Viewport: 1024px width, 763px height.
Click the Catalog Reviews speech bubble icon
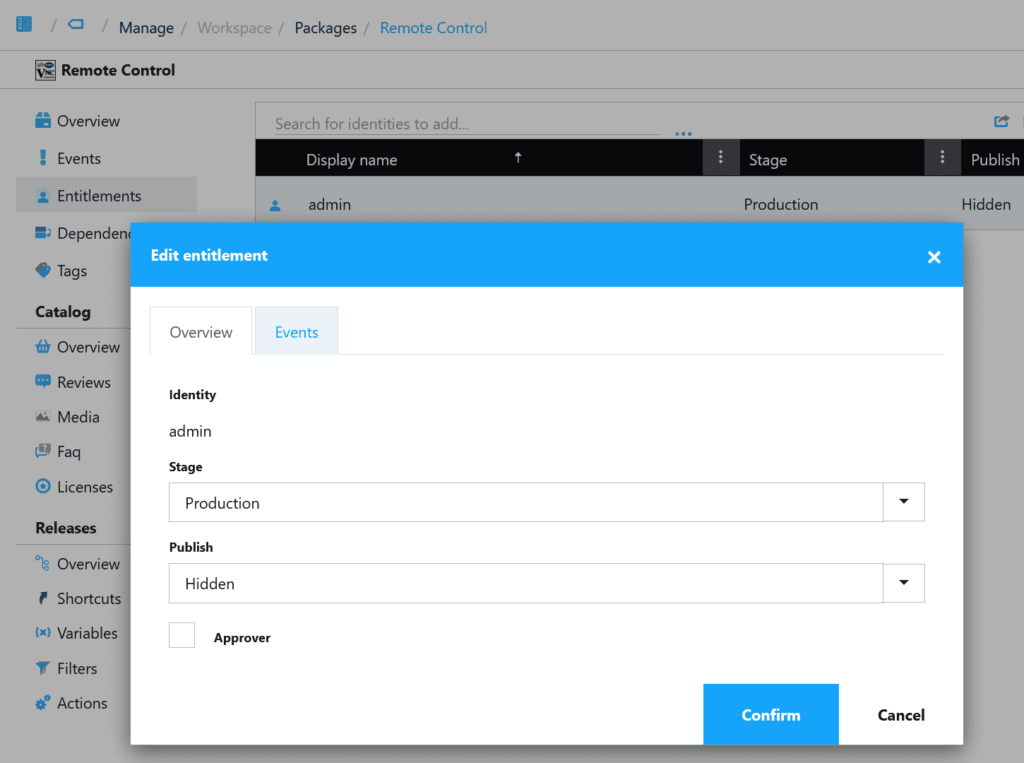click(43, 382)
